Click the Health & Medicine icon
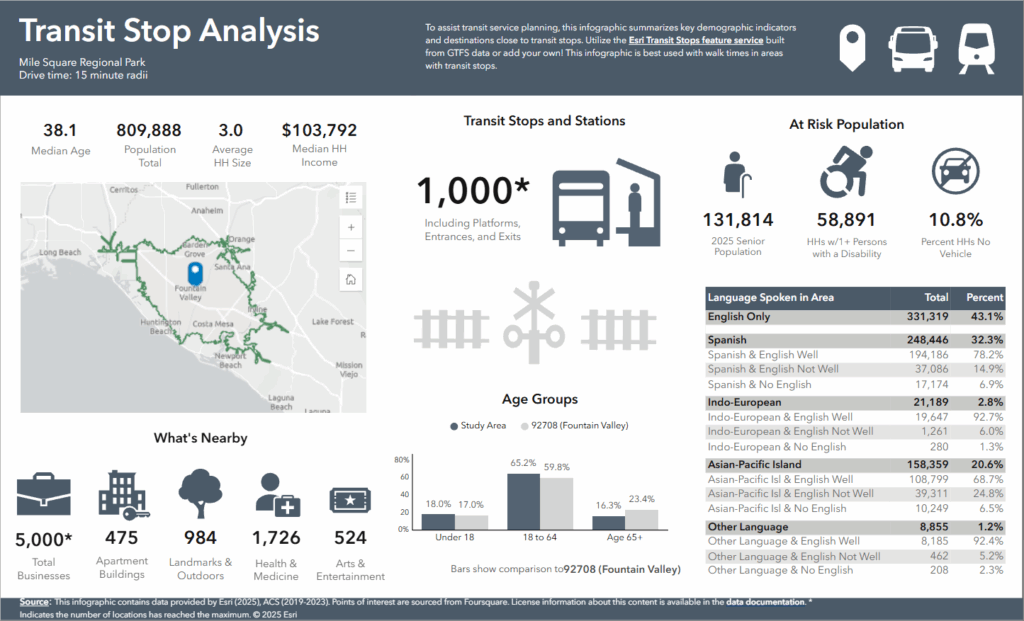 [277, 494]
